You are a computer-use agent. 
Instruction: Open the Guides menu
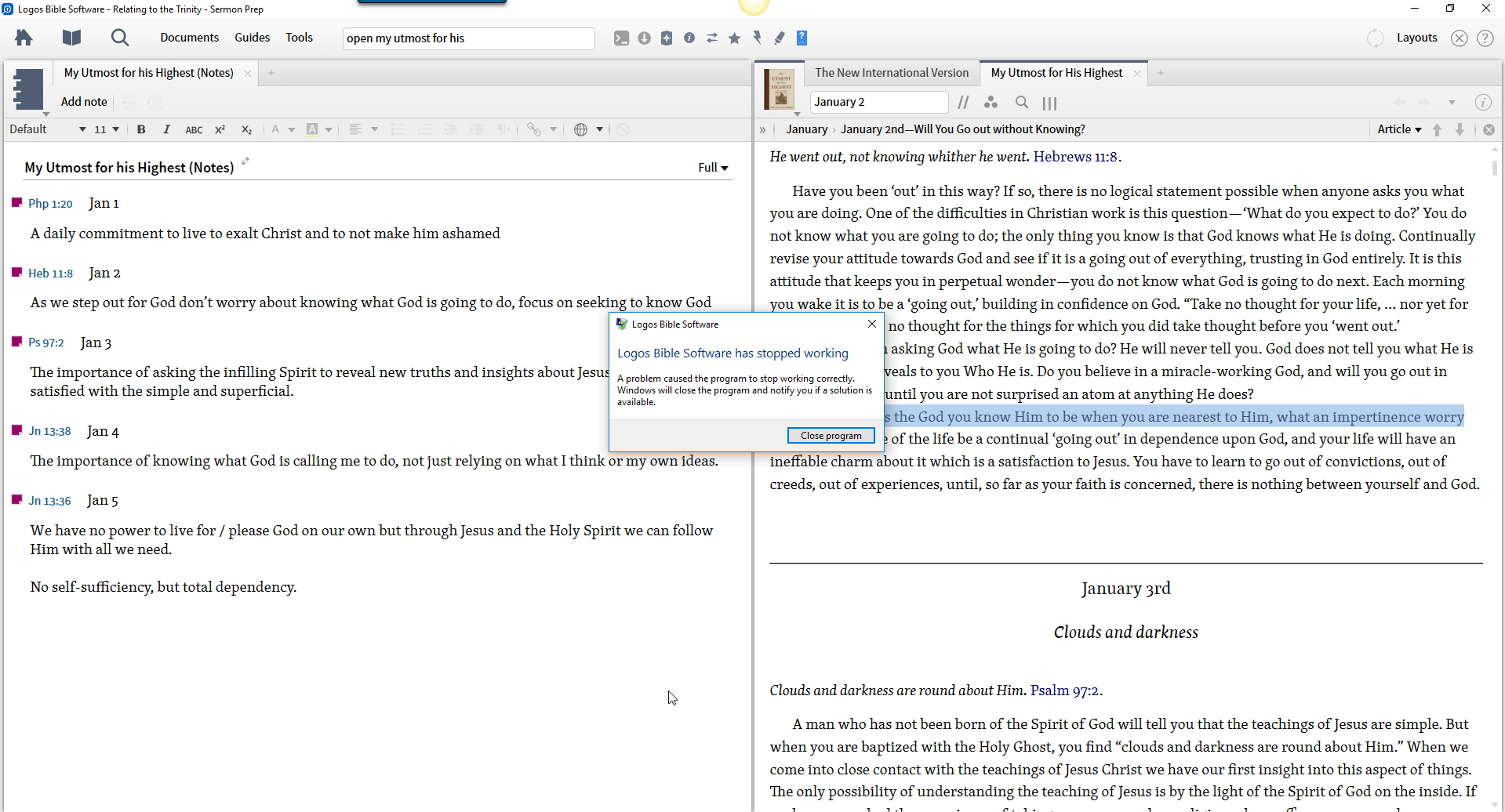click(x=252, y=38)
